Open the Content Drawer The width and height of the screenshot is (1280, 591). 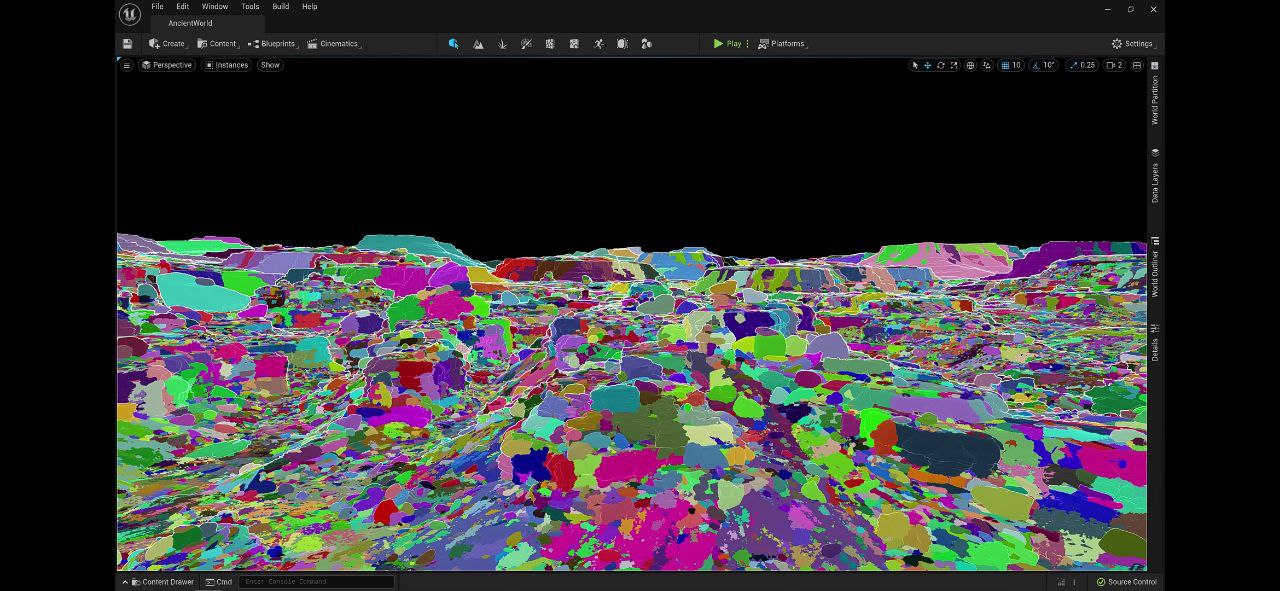(x=159, y=582)
